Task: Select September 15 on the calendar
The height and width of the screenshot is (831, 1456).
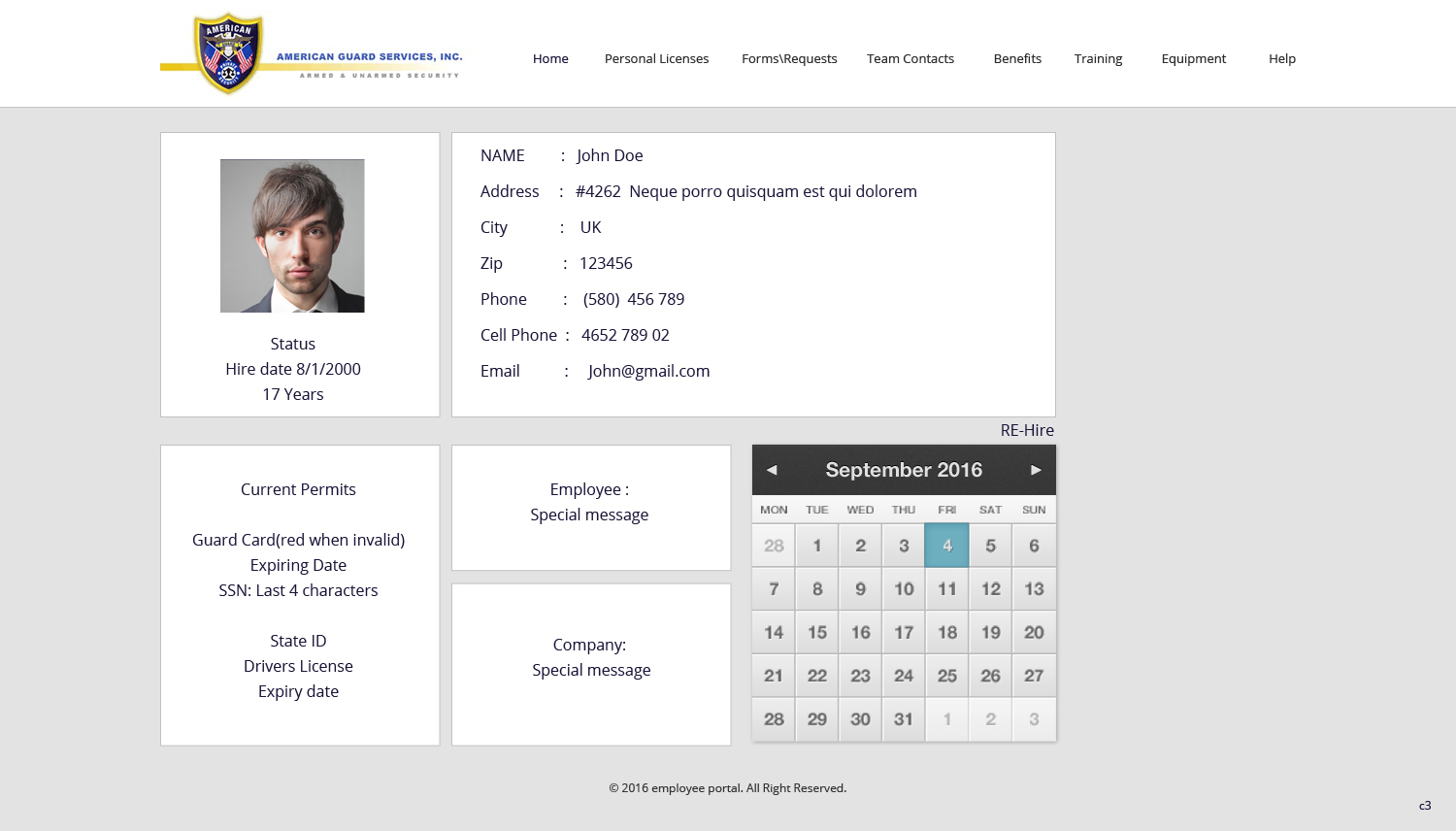Action: click(x=816, y=631)
